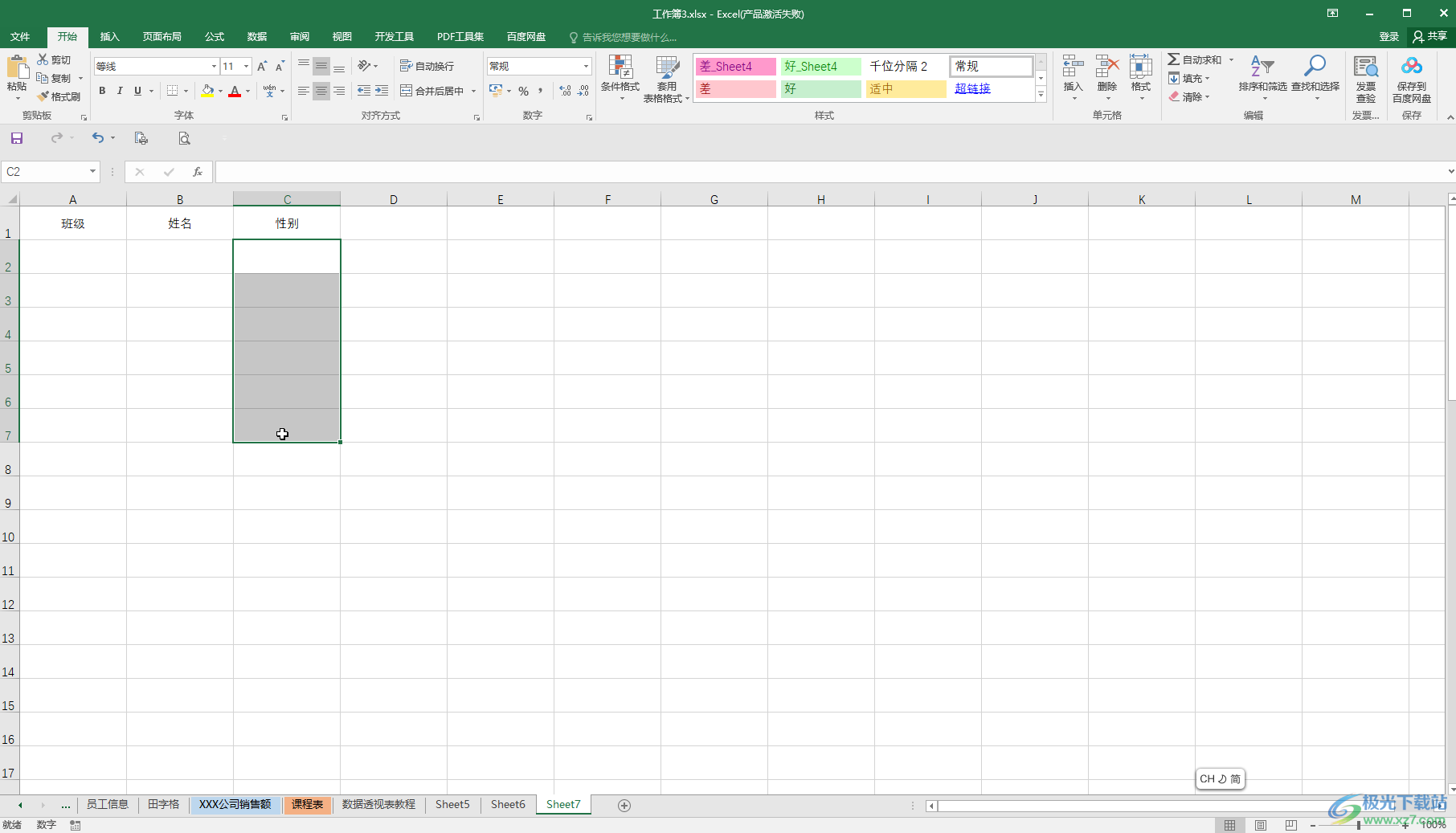Click the Clear (清除) button
Viewport: 1456px width, 833px height.
[1189, 96]
